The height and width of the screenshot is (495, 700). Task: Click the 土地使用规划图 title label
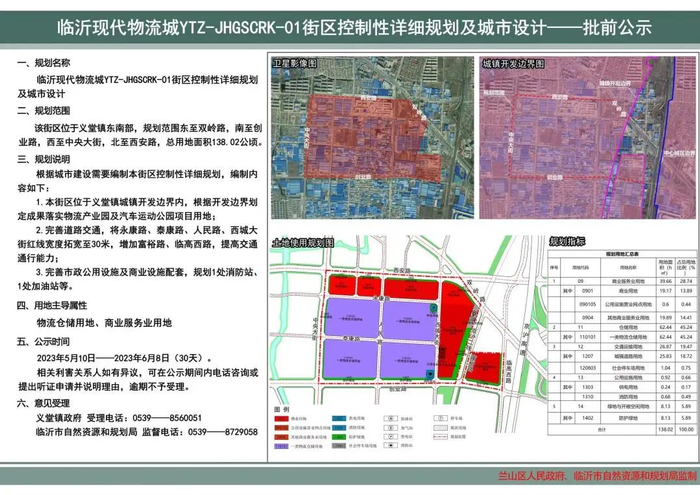coord(303,243)
